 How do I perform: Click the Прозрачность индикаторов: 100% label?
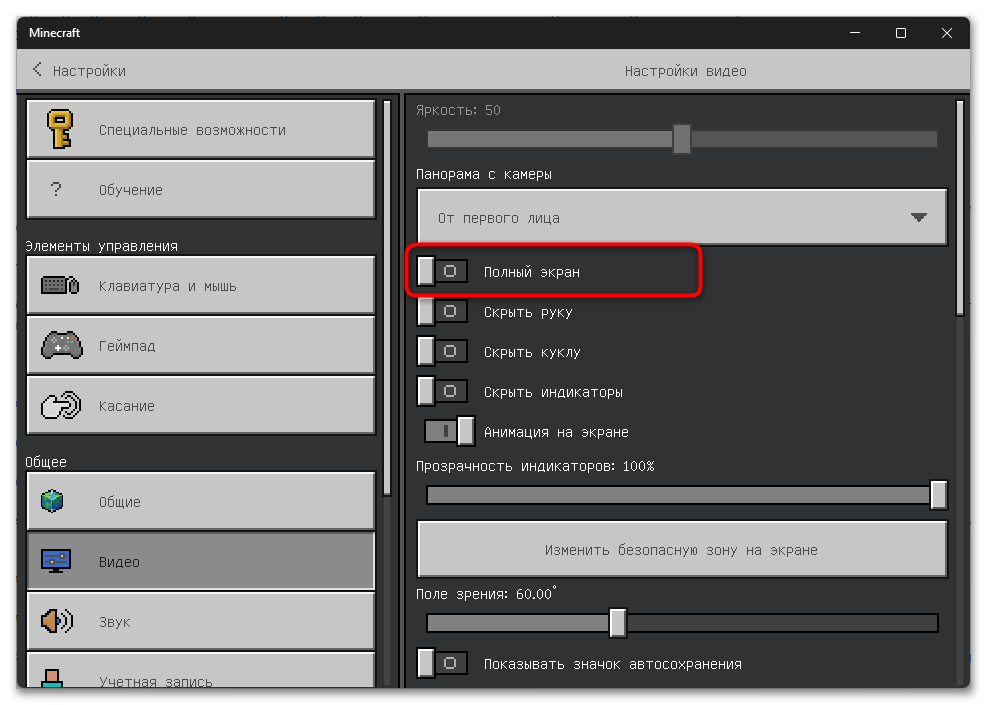click(535, 466)
